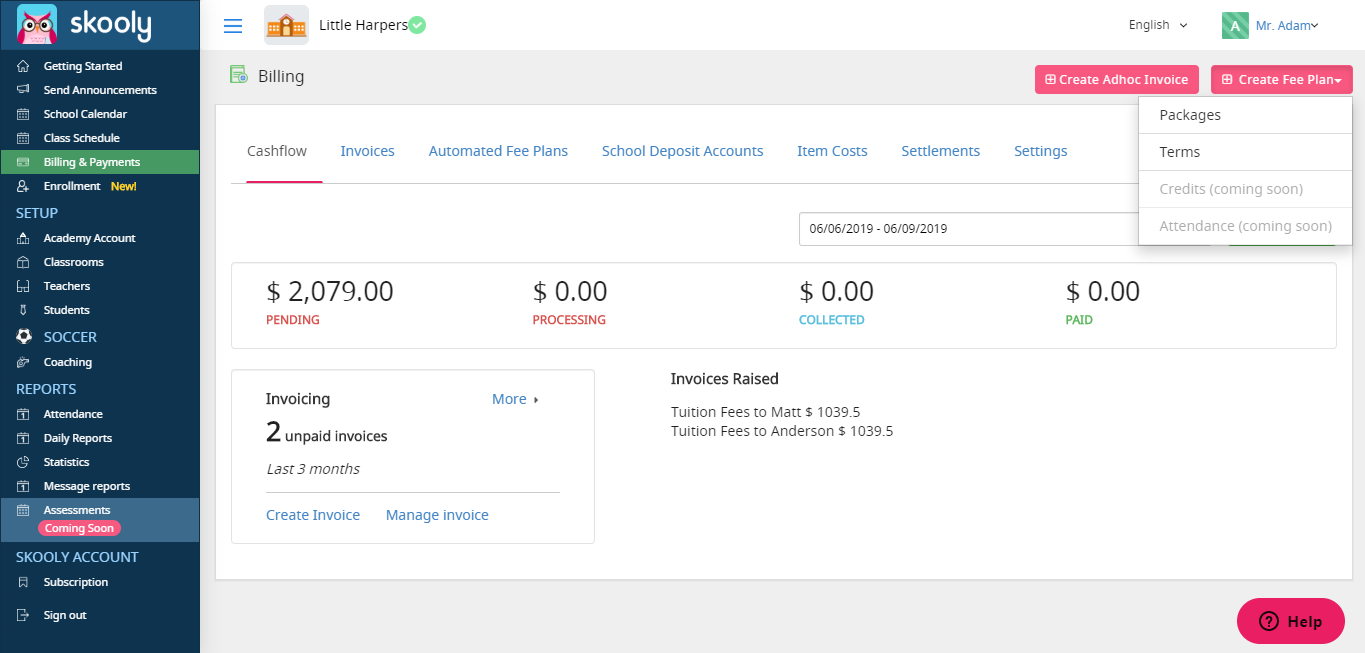Choose Attendance (coming soon) menu entry
The image size is (1365, 653).
coord(1245,226)
